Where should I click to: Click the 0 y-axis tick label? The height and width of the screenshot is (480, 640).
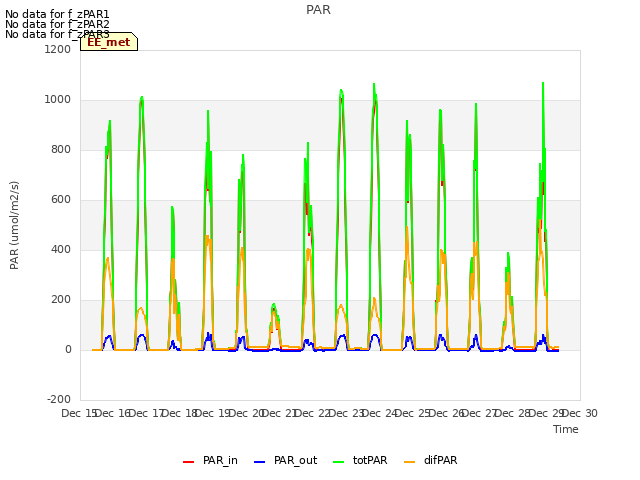68,349
